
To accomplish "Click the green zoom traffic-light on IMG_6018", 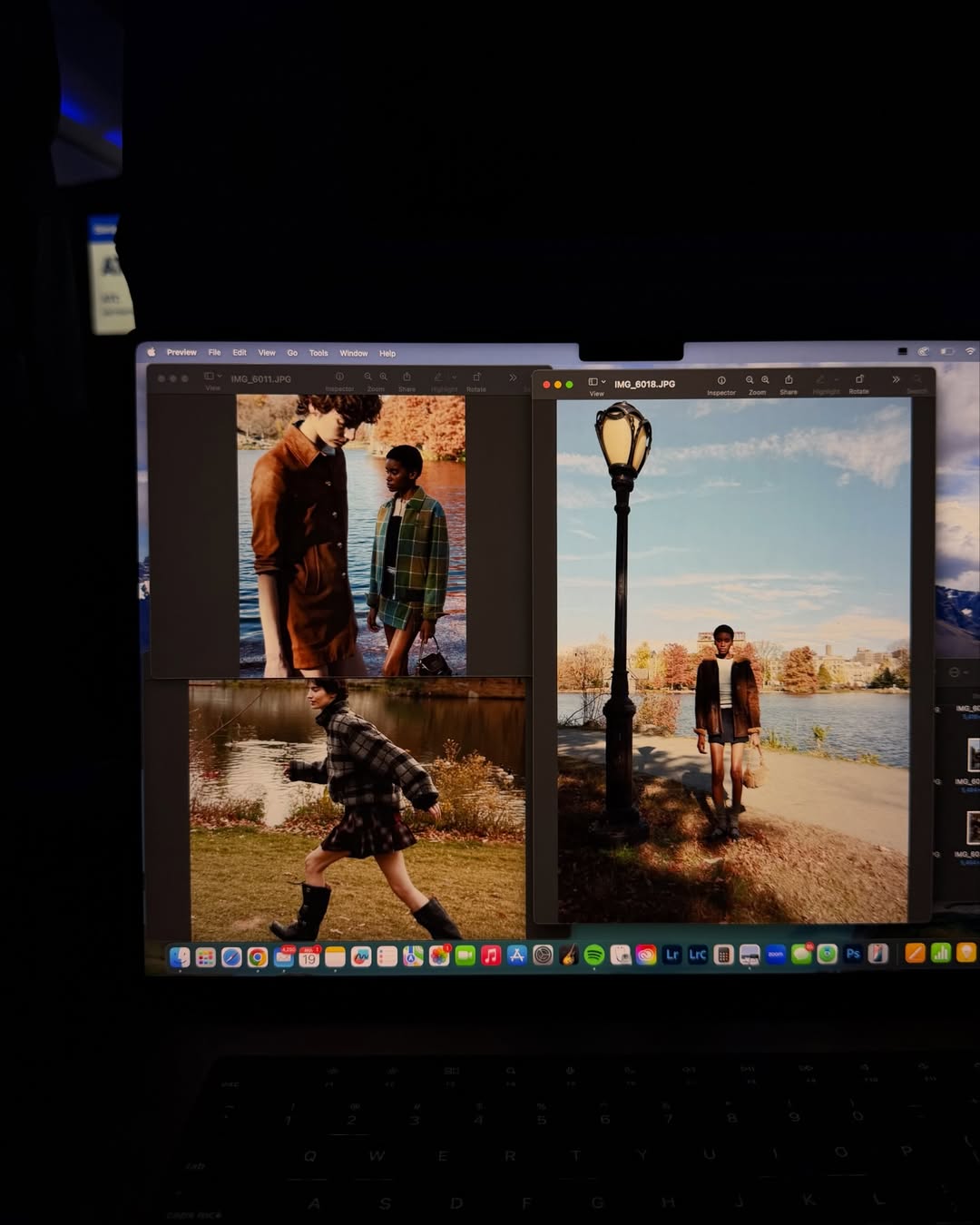I will 570,383.
